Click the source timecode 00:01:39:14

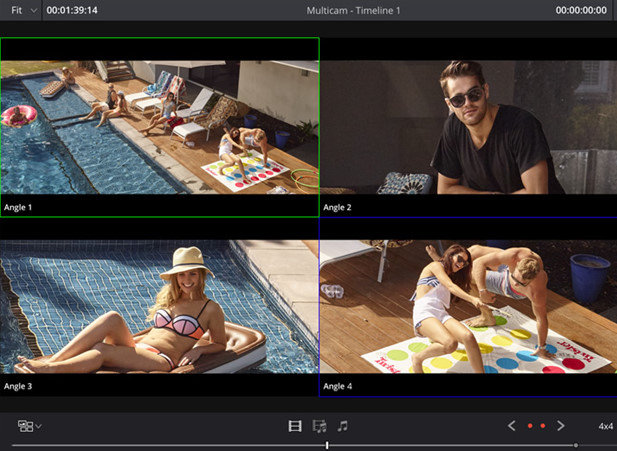[x=72, y=10]
